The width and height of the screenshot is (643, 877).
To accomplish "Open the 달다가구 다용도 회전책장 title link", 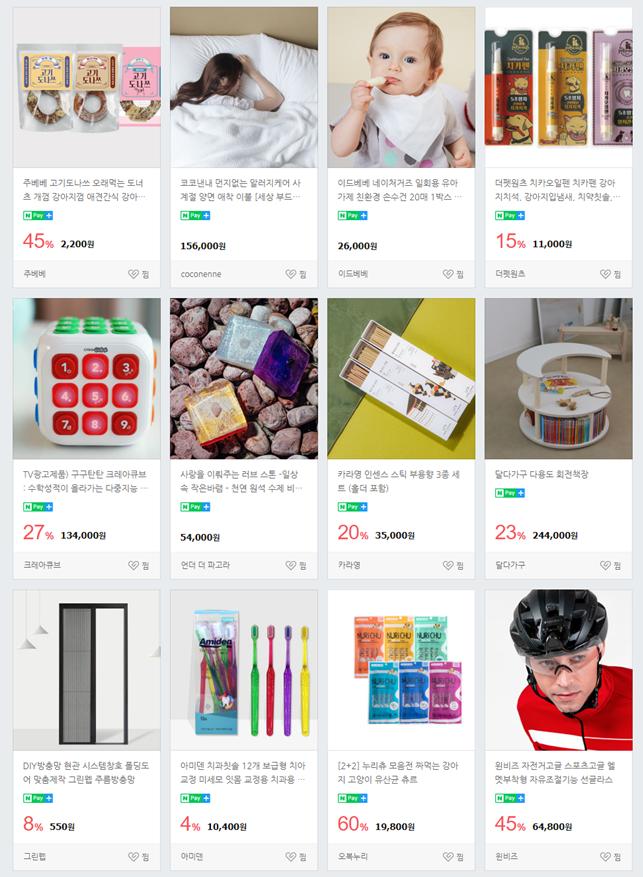I will (541, 474).
